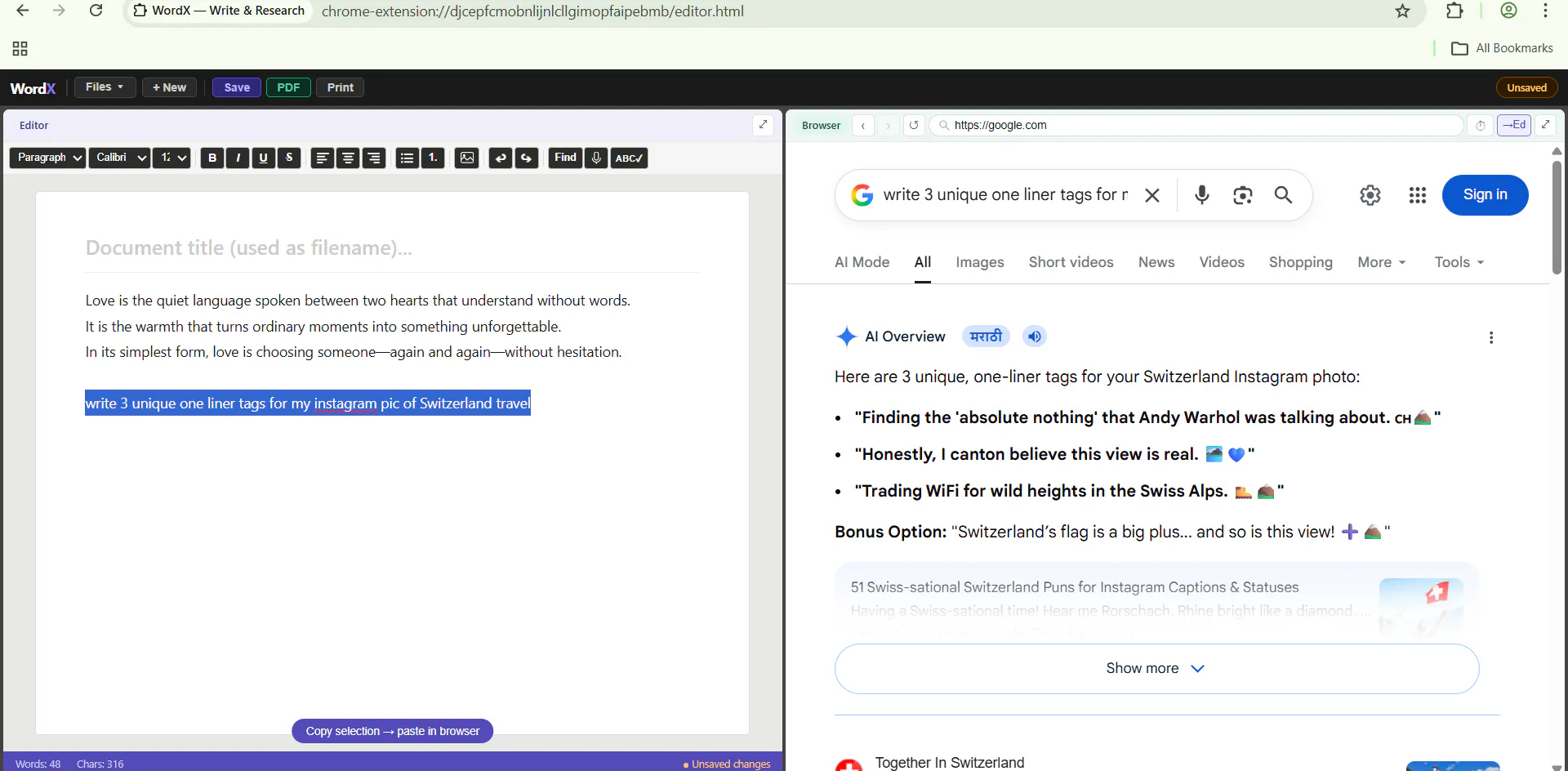
Task: Go forward in the embedded Browser panel
Action: tap(888, 125)
